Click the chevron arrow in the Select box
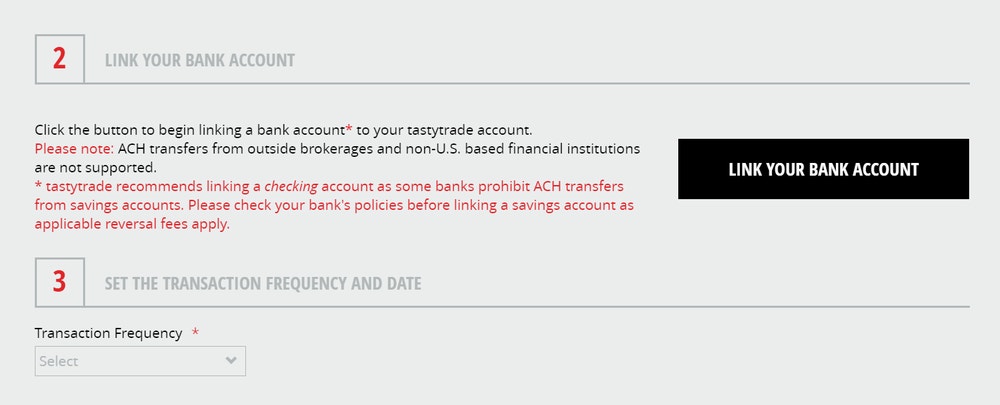1000x405 pixels. 231,361
